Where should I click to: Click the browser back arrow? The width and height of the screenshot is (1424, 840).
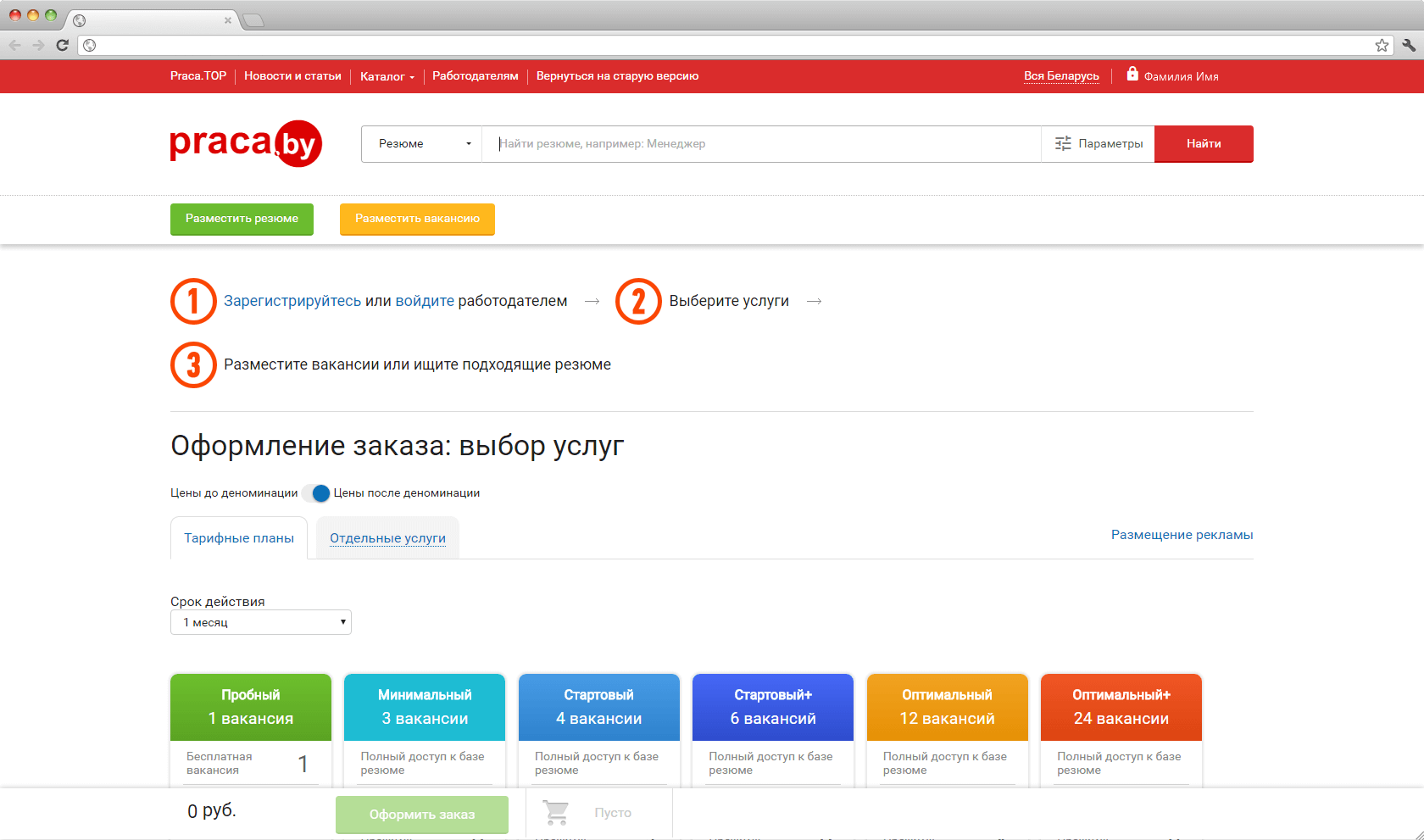(x=15, y=45)
